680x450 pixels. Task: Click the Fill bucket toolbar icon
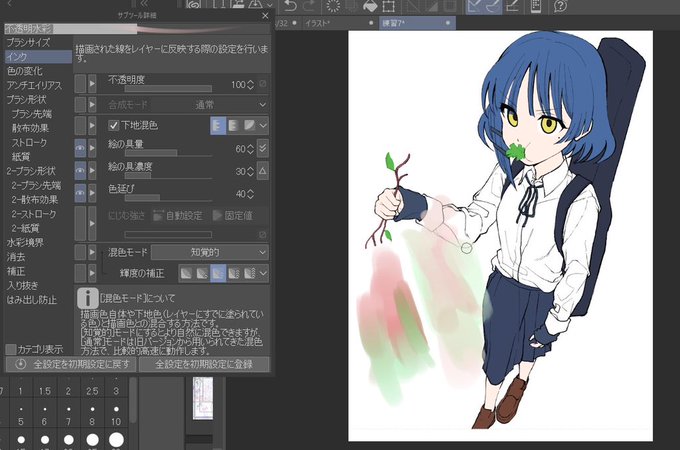pyautogui.click(x=370, y=6)
